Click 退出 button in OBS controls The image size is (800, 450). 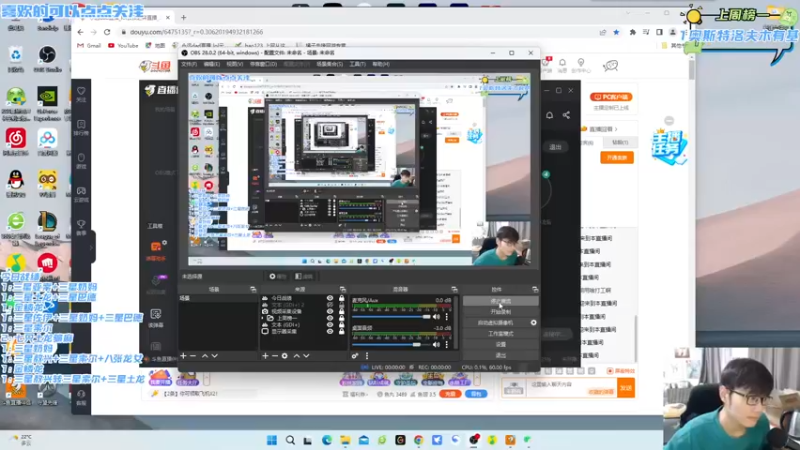[501, 355]
